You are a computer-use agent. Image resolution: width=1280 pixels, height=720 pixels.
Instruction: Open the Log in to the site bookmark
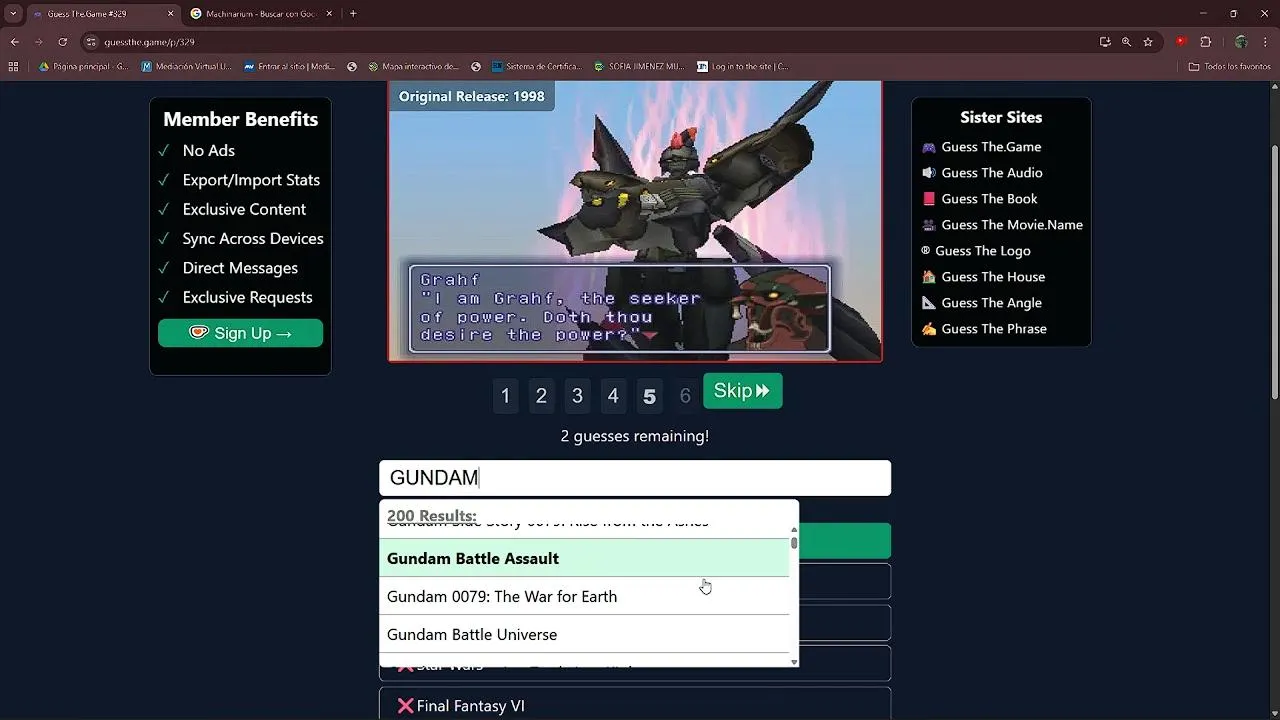(x=743, y=67)
